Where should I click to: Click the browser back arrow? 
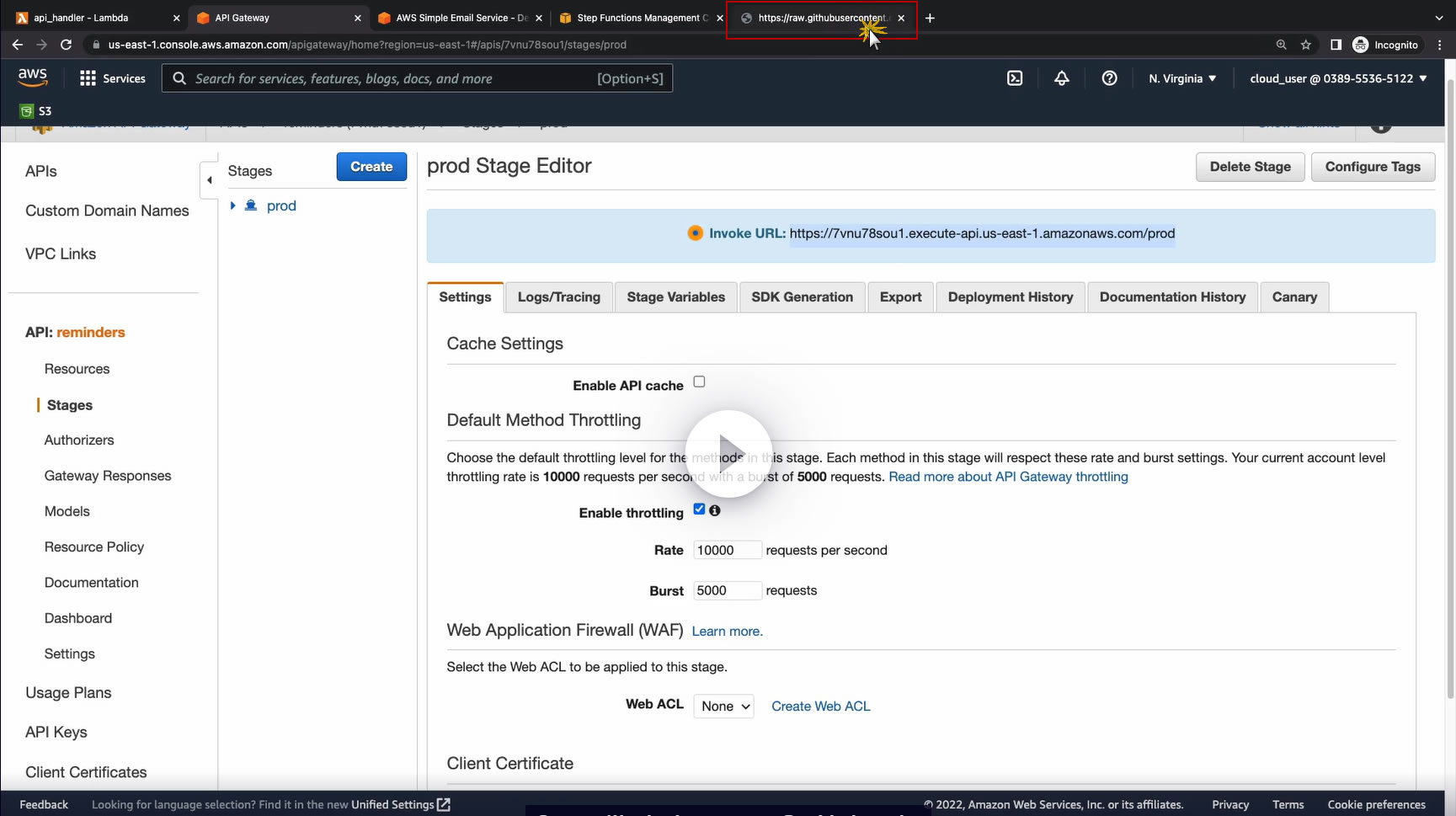pyautogui.click(x=17, y=45)
